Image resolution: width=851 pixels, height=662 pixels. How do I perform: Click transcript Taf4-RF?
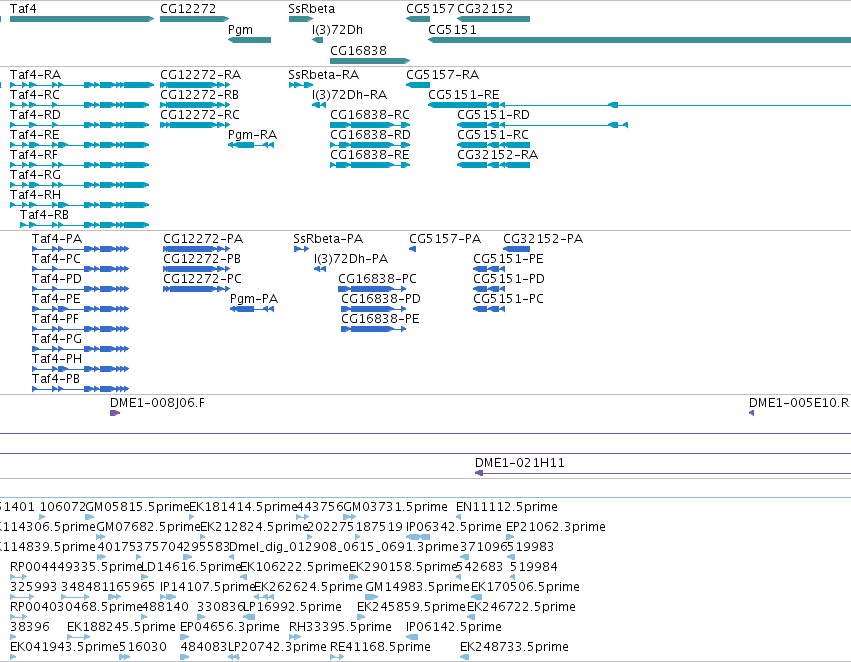(79, 165)
